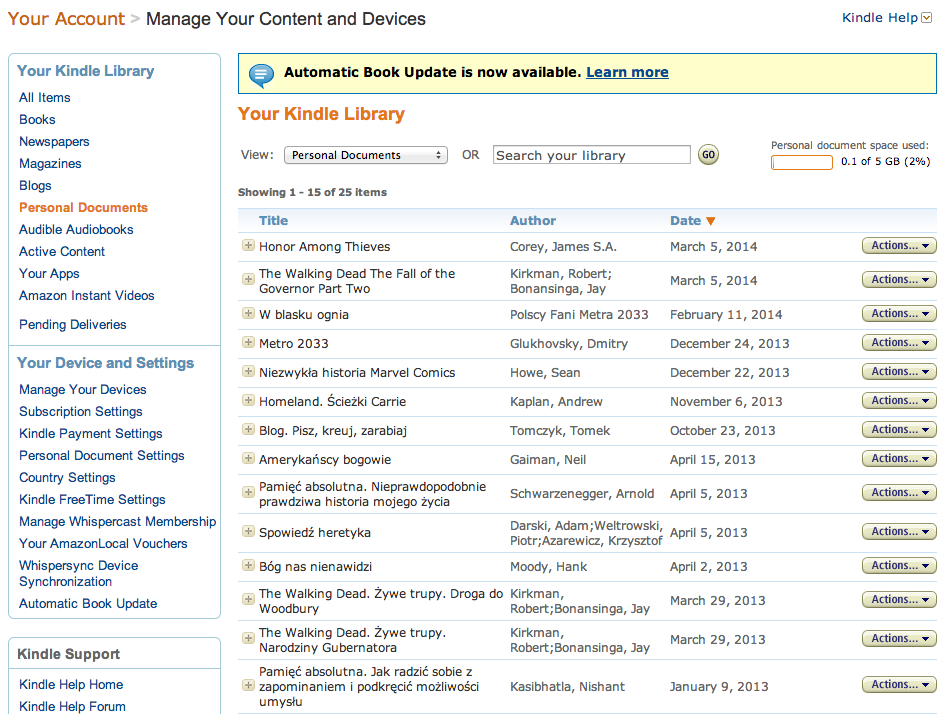This screenshot has height=714, width=942.
Task: Open Manage Whispercast Membership
Action: tap(118, 522)
